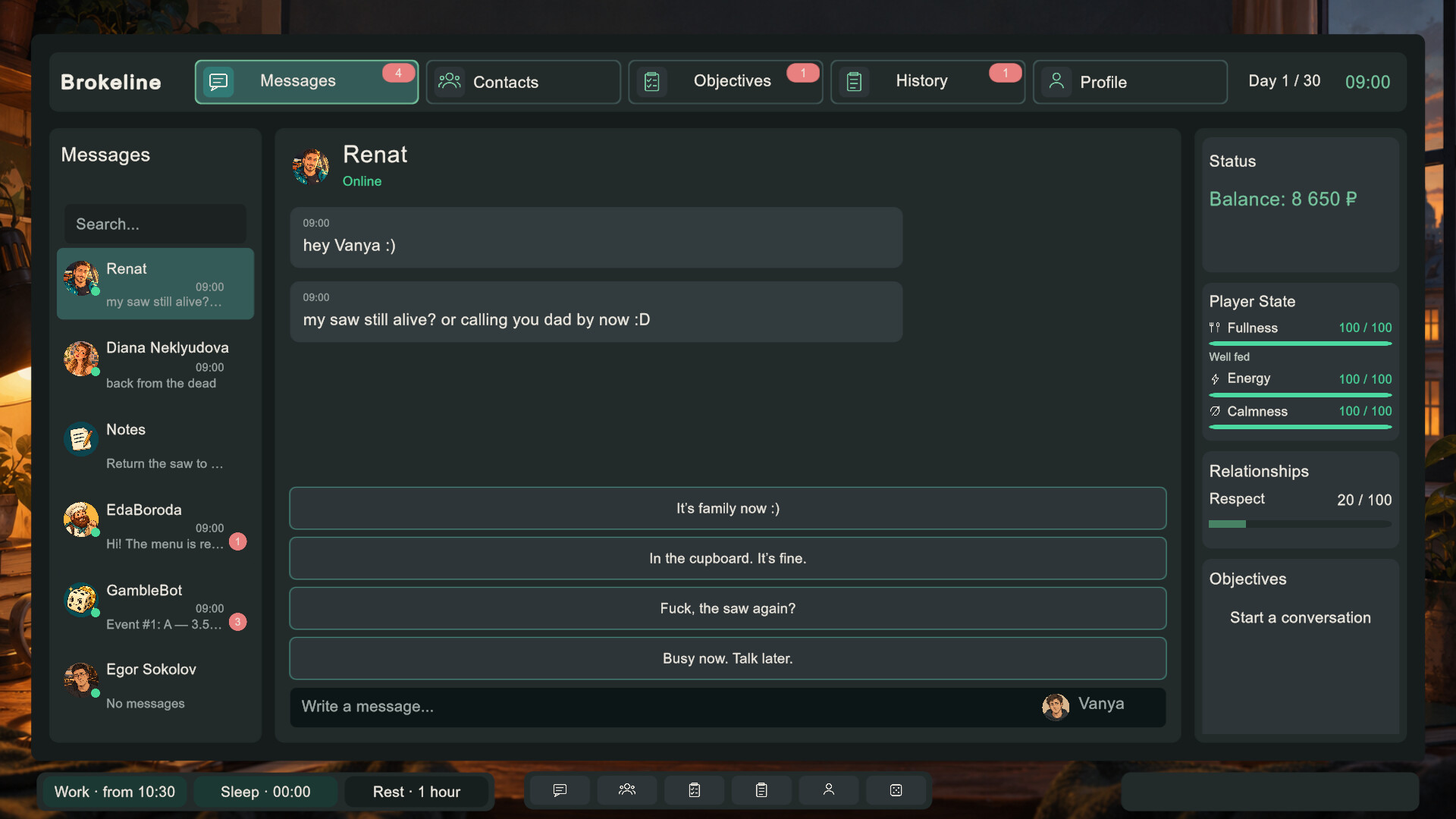Click the Balance: 8 650 ₽ text
The width and height of the screenshot is (1456, 819).
click(1282, 199)
